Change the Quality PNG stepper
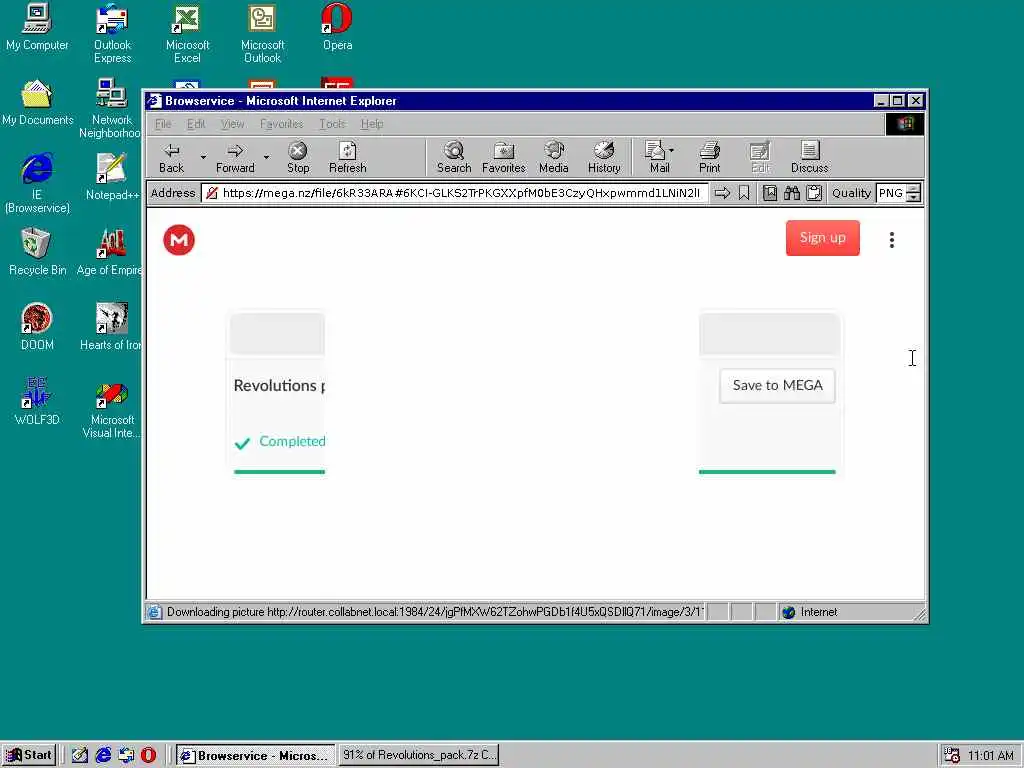 (x=914, y=193)
